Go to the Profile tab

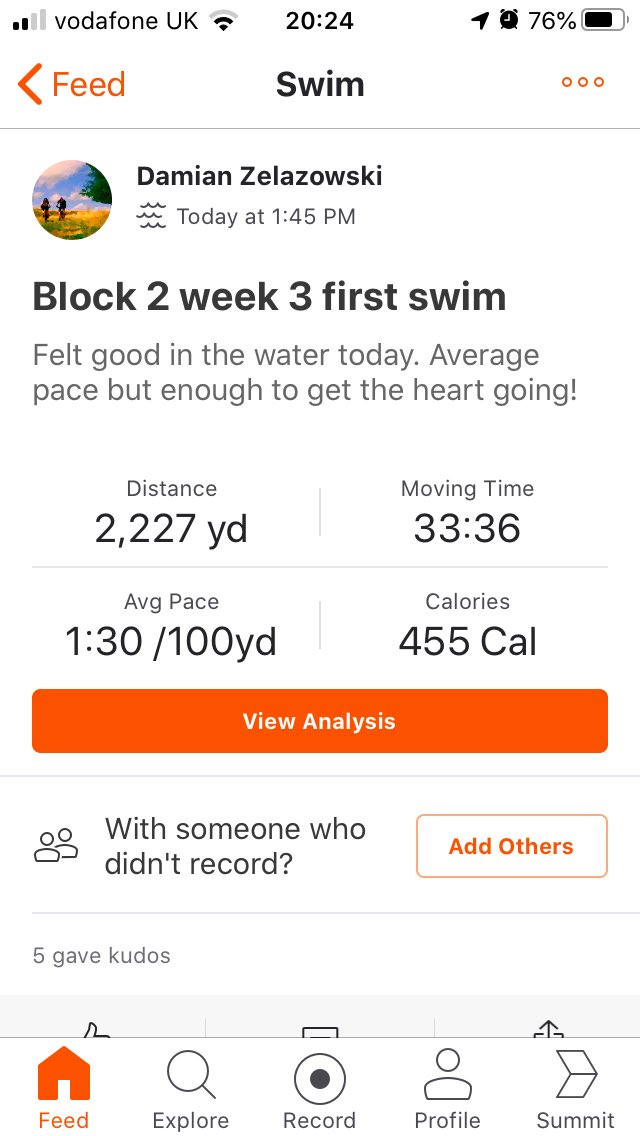[448, 1088]
